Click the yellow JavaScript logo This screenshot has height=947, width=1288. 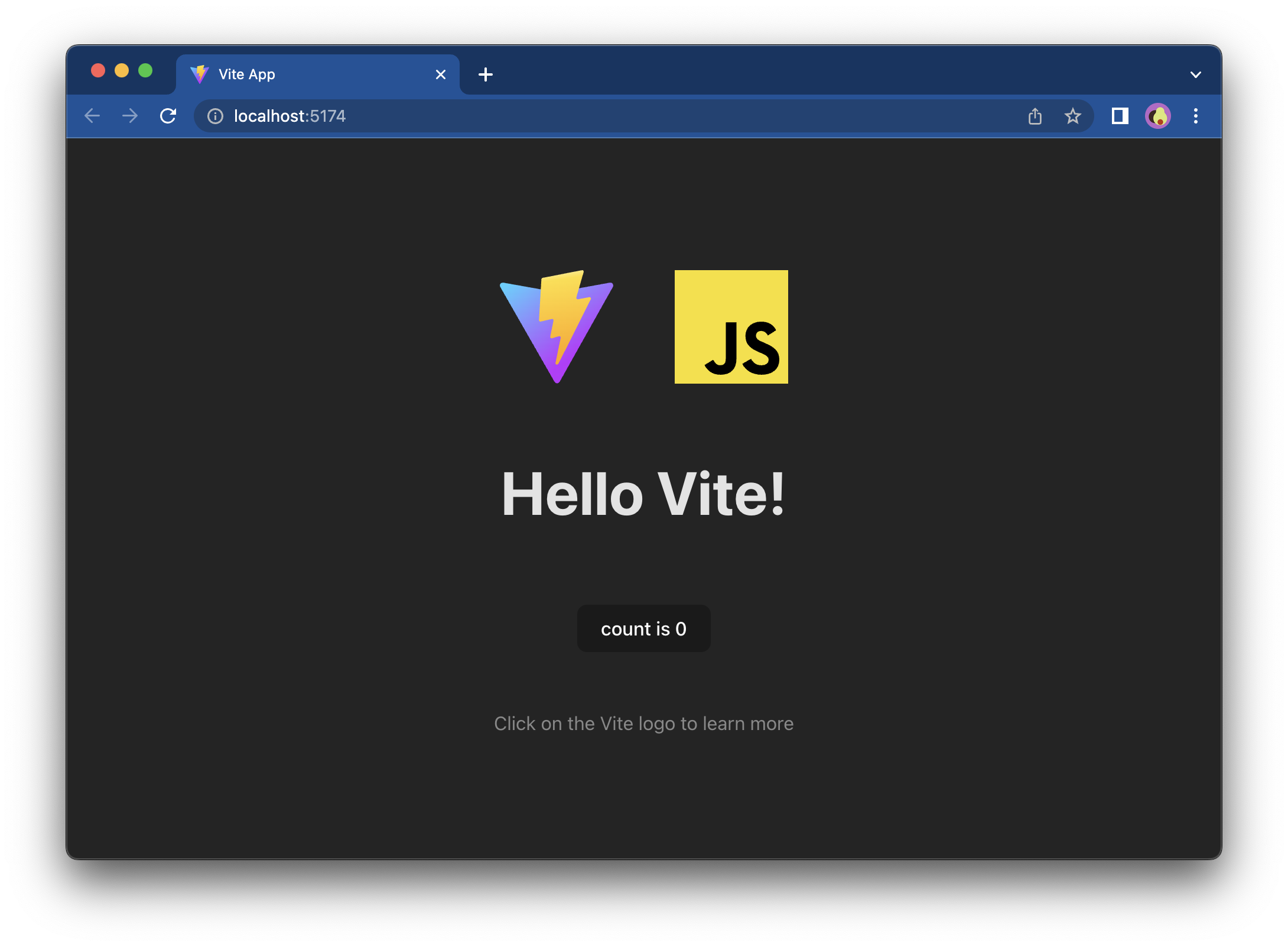point(731,327)
